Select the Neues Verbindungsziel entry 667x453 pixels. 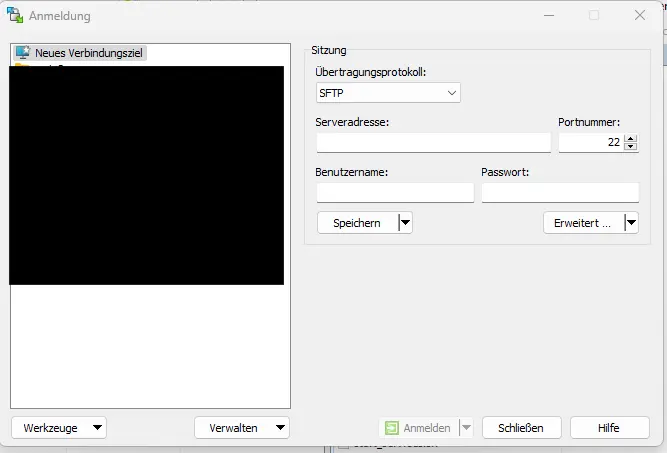pos(81,53)
